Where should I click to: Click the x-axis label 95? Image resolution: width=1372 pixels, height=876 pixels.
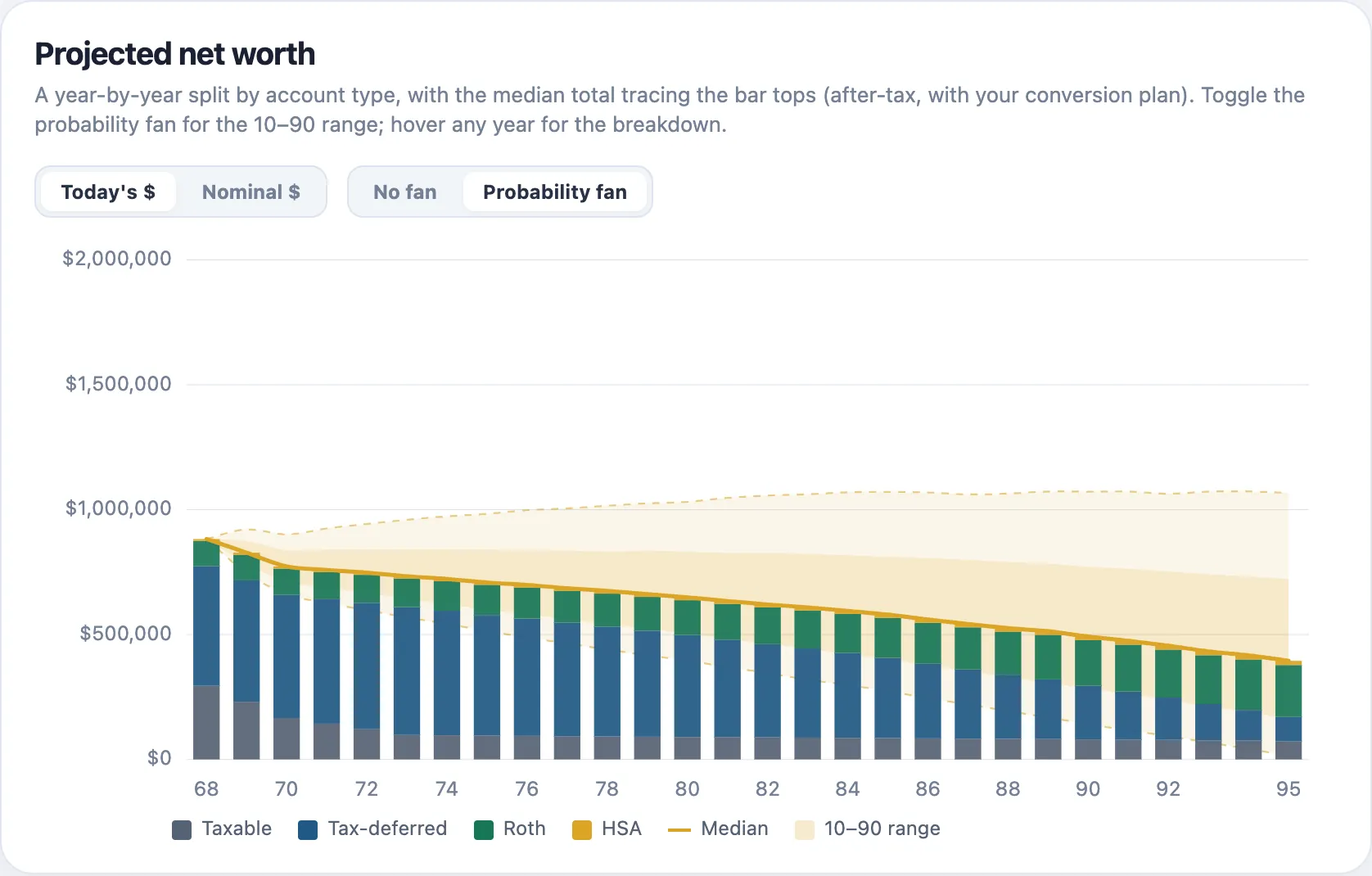pyautogui.click(x=1289, y=789)
